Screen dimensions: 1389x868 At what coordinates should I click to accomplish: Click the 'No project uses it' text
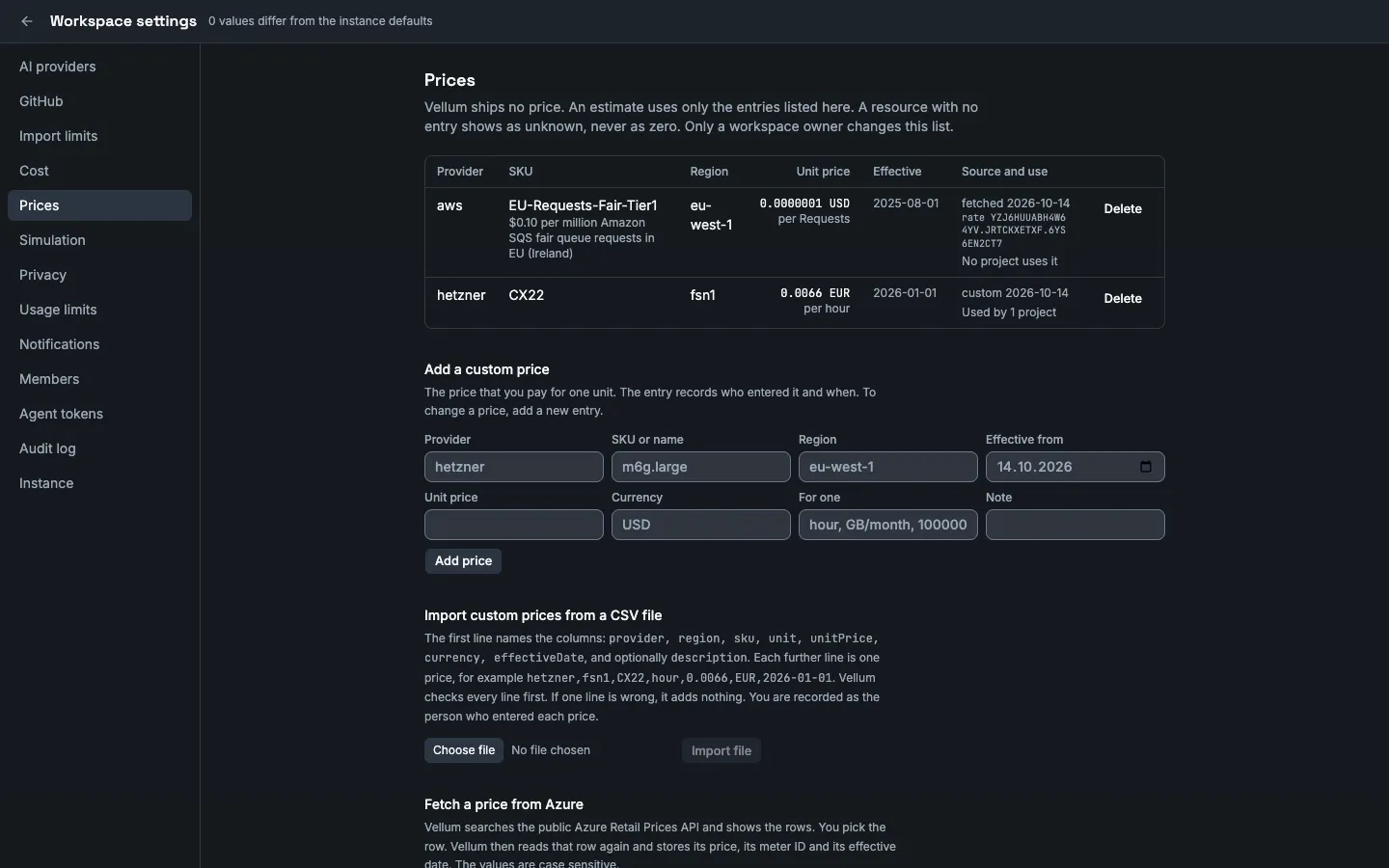pos(1010,261)
